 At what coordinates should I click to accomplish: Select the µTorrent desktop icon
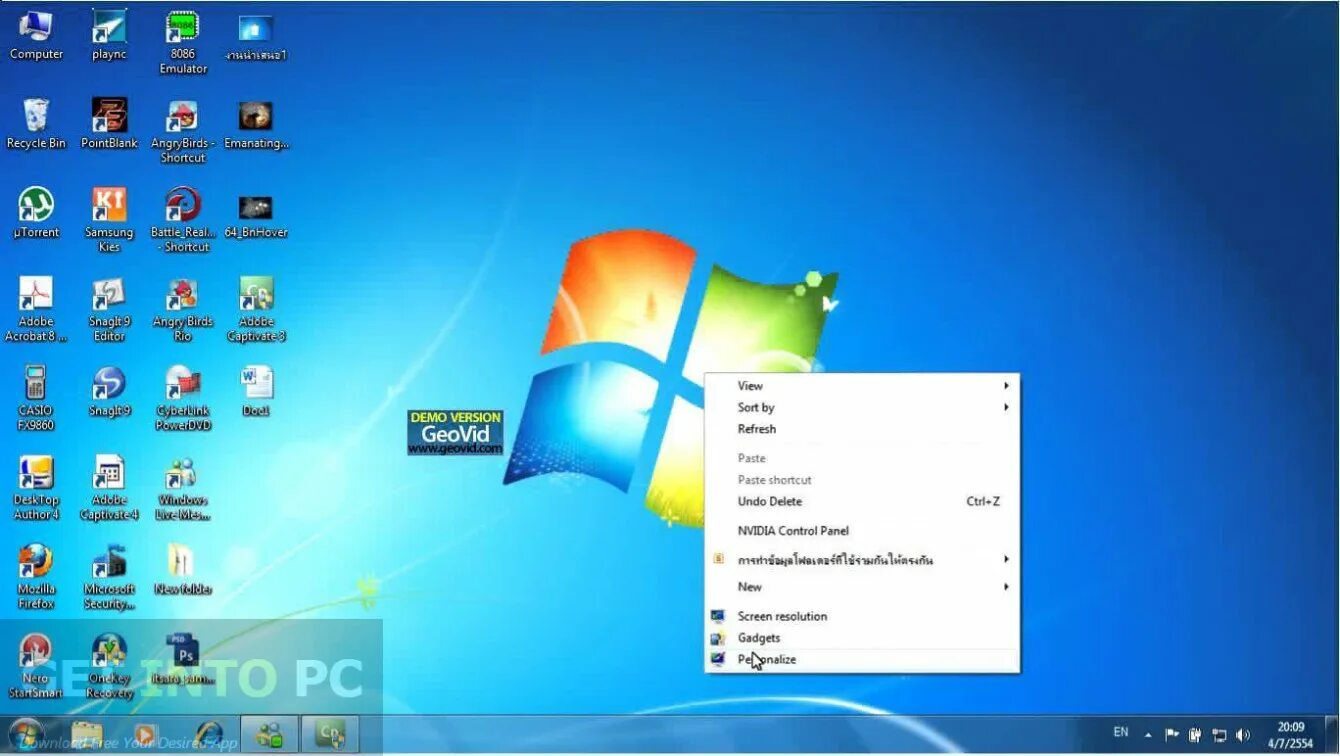pos(36,213)
